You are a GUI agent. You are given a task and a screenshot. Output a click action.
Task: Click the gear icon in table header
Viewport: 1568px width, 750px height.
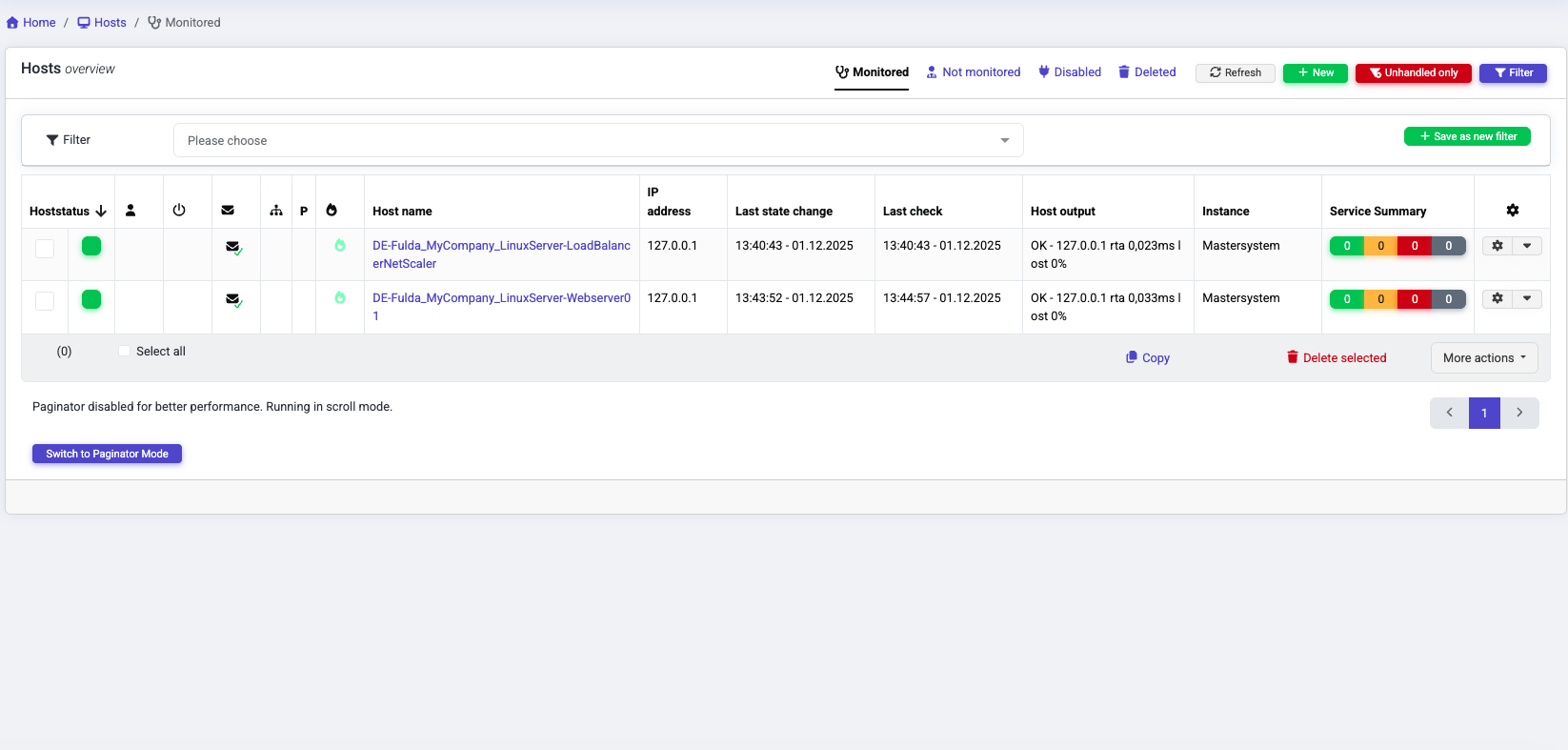click(x=1512, y=211)
